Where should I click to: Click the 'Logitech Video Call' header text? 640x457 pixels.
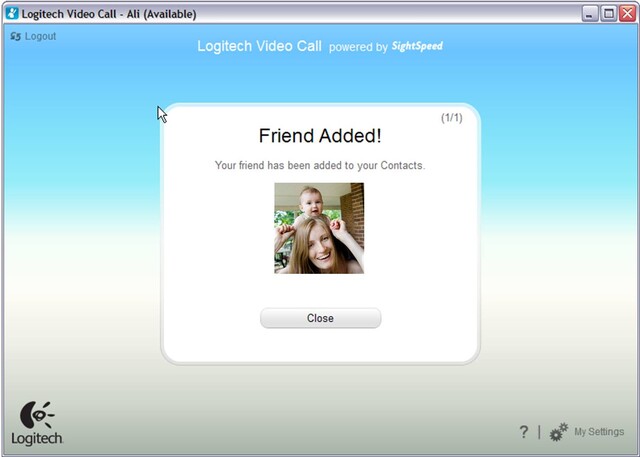click(x=260, y=46)
